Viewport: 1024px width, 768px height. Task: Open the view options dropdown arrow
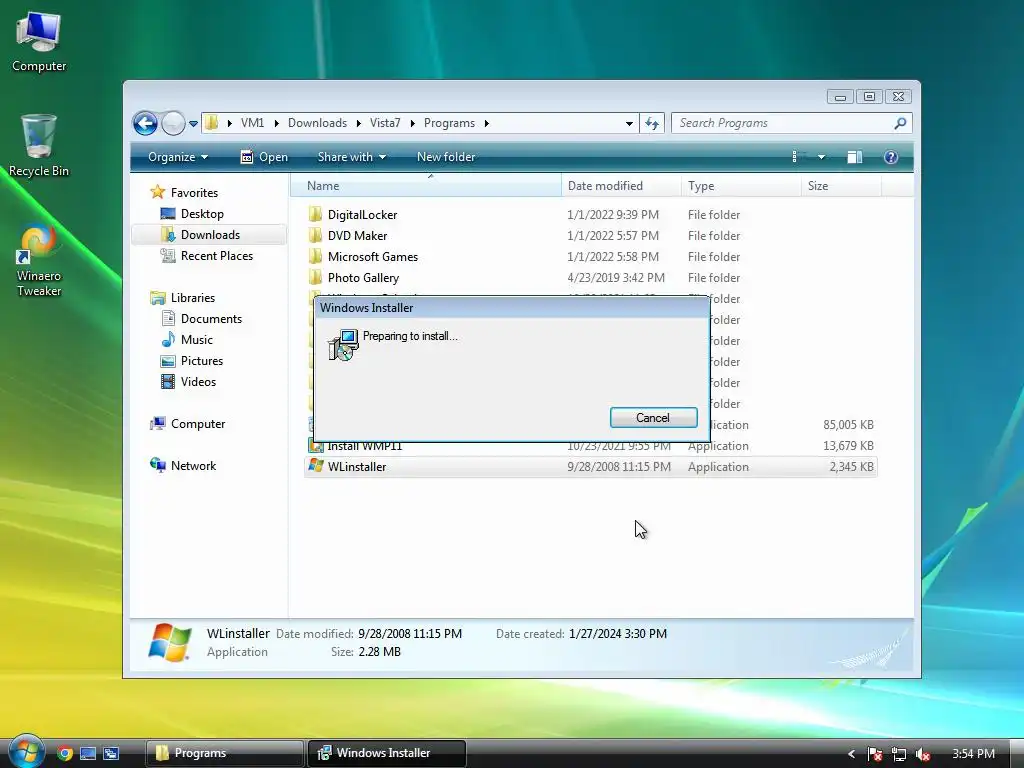tap(822, 157)
